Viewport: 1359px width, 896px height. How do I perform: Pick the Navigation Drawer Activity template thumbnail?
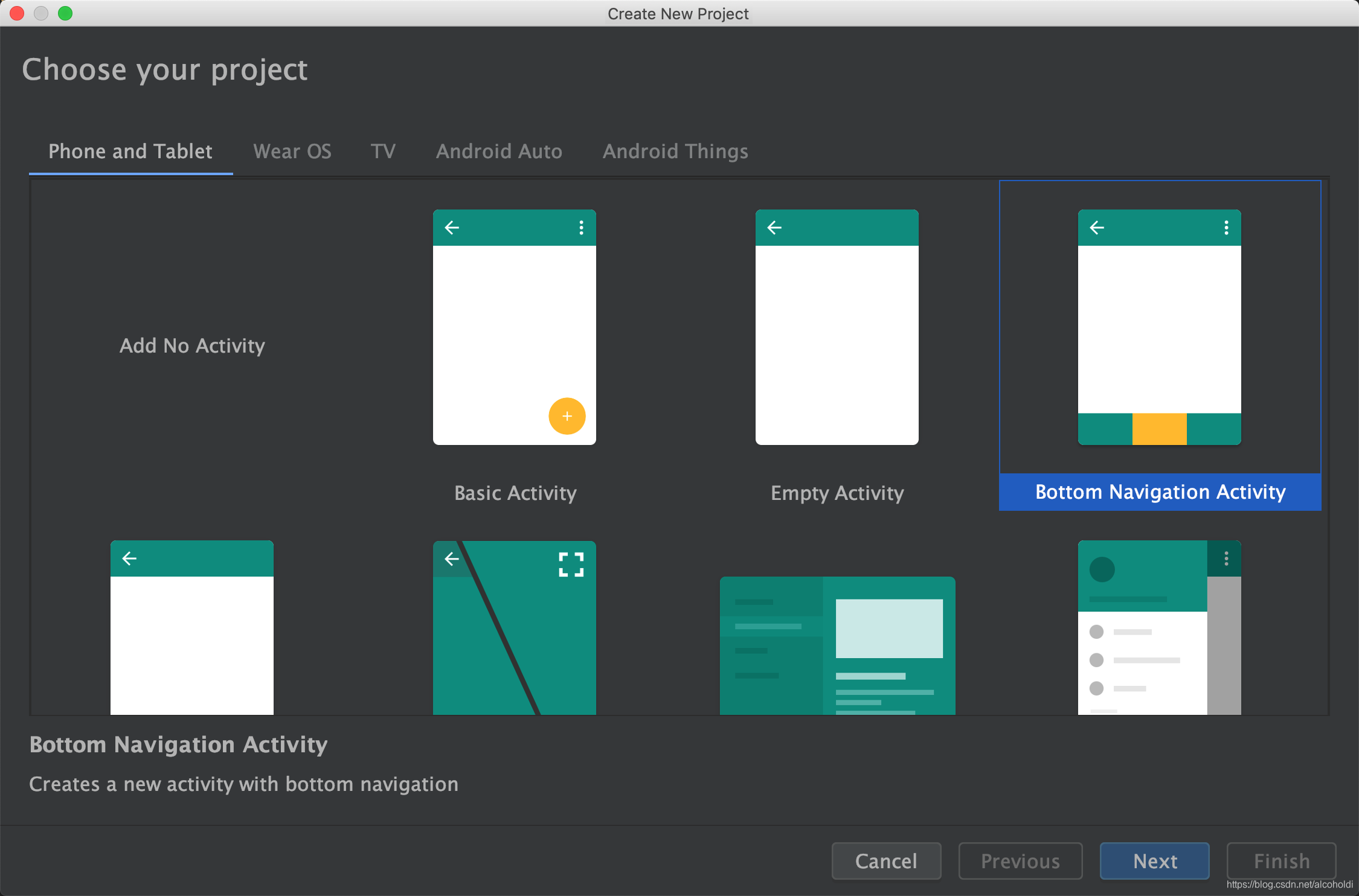pos(1160,628)
